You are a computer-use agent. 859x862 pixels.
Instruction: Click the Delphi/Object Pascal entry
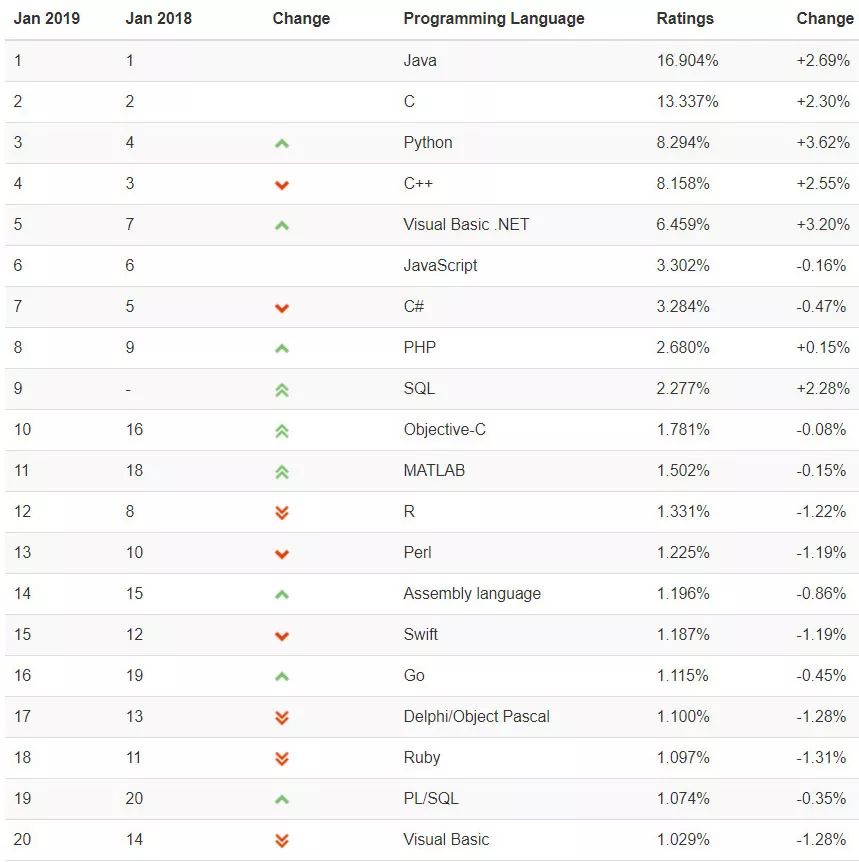point(476,716)
